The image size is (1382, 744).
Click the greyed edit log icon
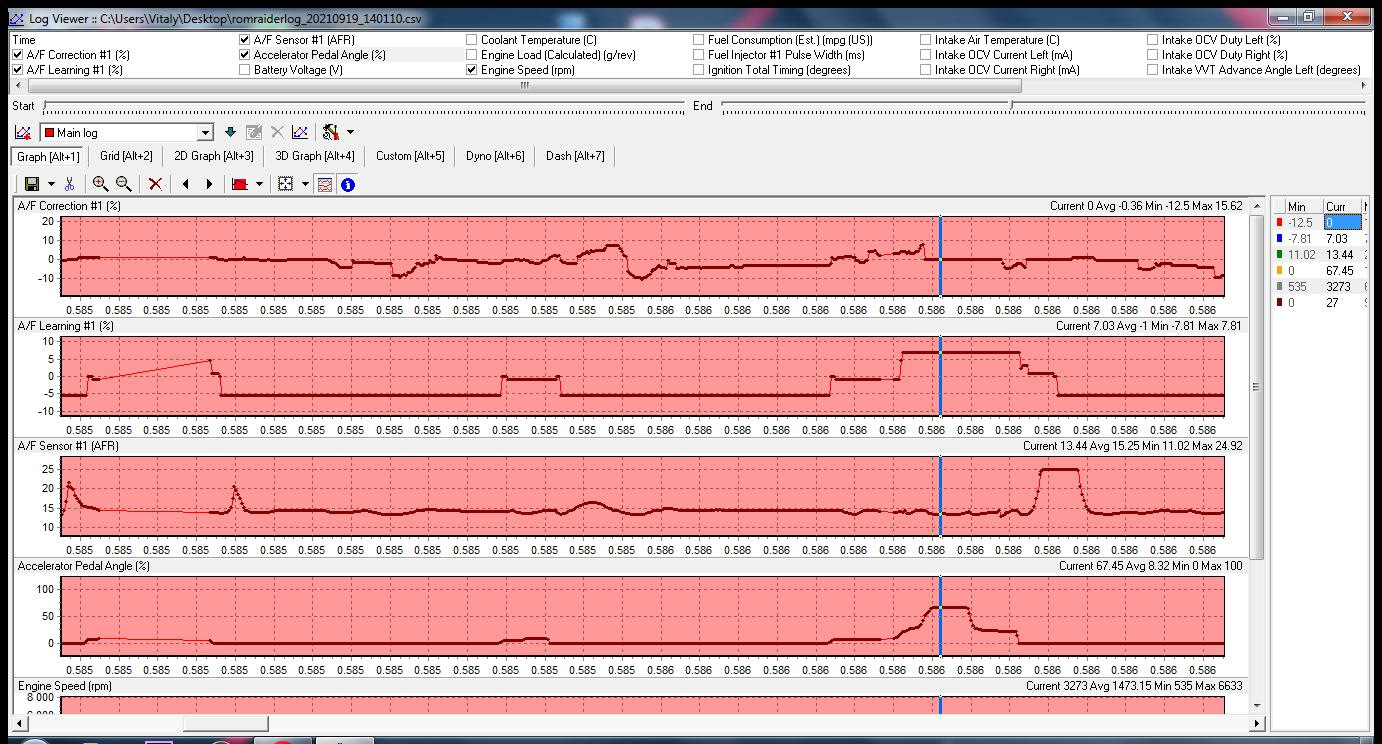[254, 133]
